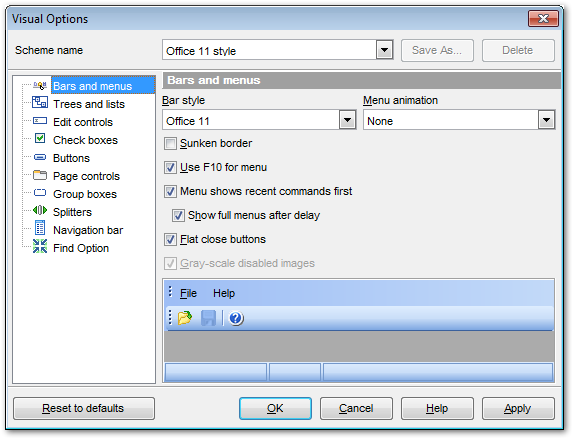Image resolution: width=573 pixels, height=439 pixels.
Task: Click the preview menu bar drag handle
Action: point(170,292)
